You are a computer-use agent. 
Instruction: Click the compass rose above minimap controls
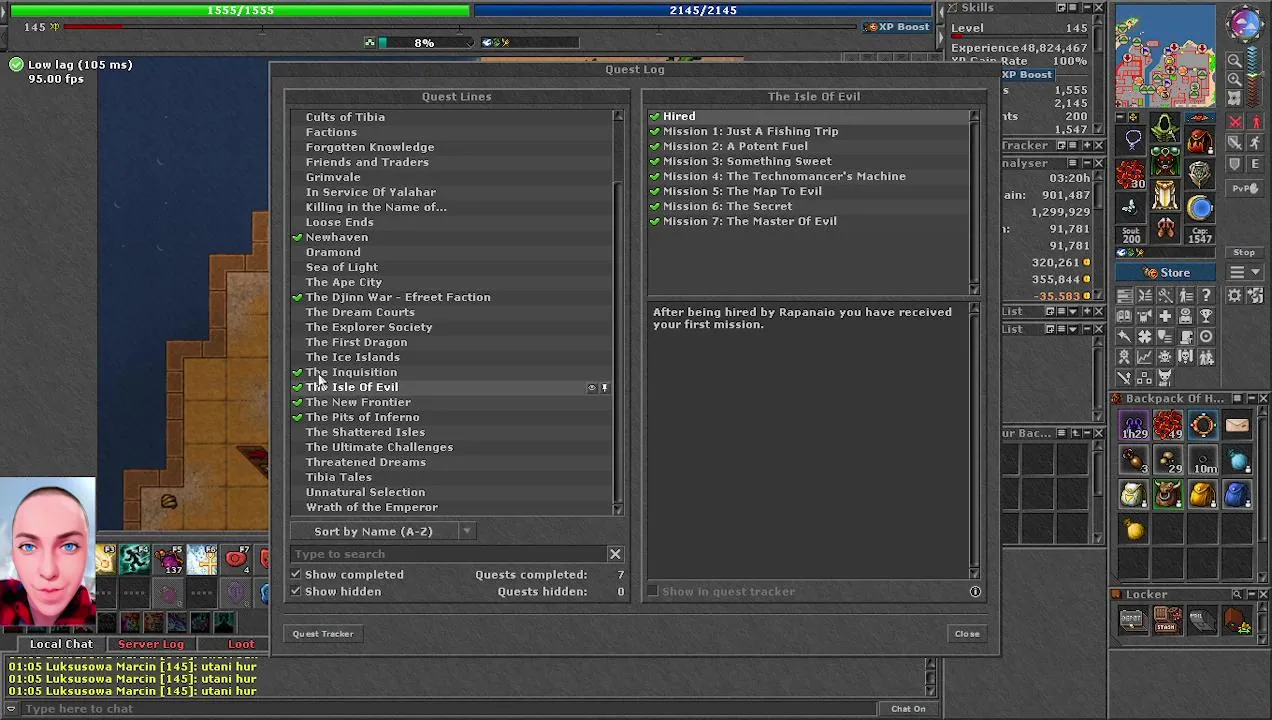tap(1245, 24)
